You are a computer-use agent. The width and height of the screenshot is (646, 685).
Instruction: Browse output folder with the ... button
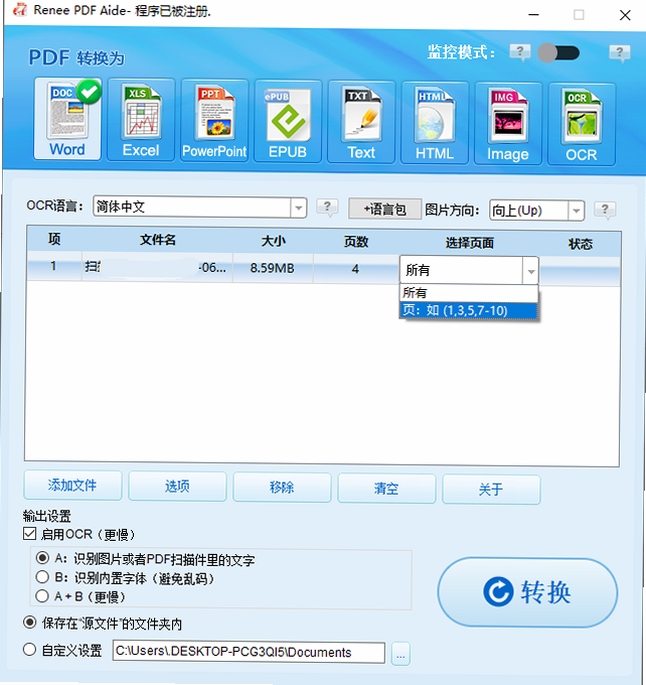(401, 654)
